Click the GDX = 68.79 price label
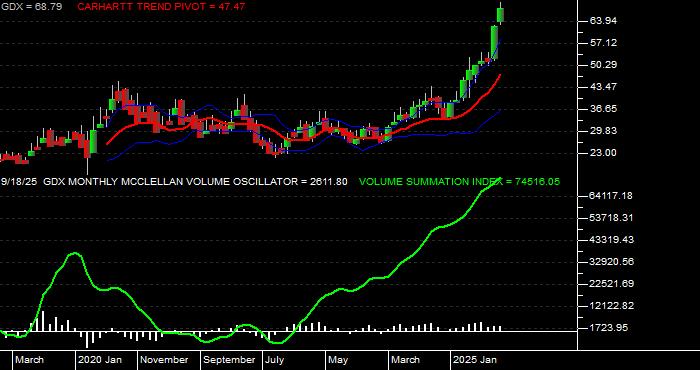 31,7
